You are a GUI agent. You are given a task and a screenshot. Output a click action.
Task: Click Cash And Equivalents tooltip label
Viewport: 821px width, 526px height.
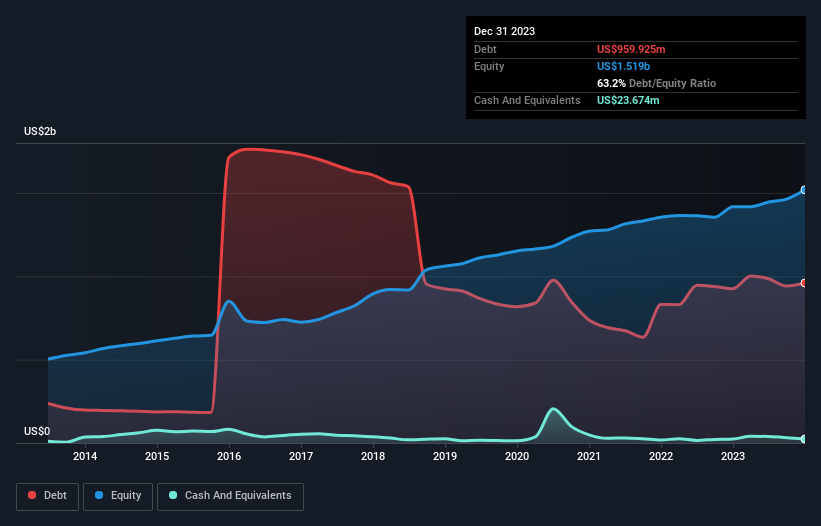pos(527,100)
